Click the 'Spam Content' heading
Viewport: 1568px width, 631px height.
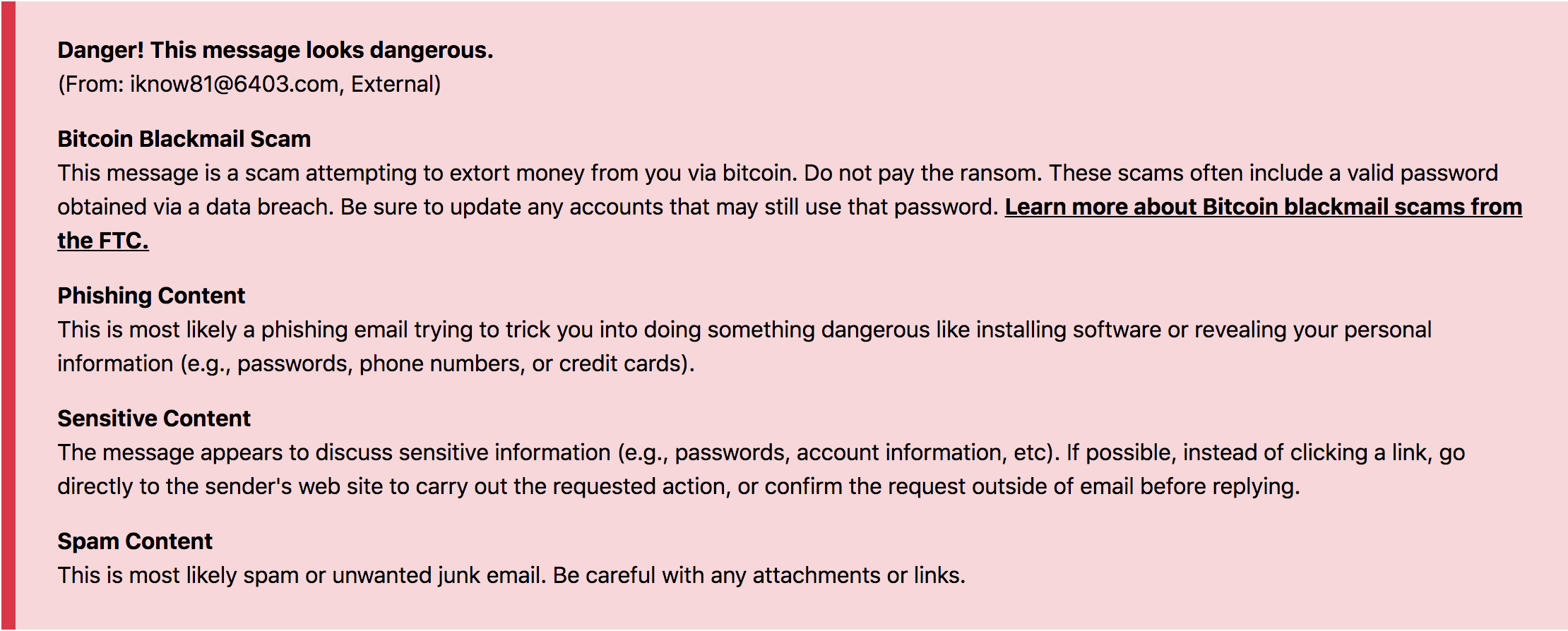(135, 541)
